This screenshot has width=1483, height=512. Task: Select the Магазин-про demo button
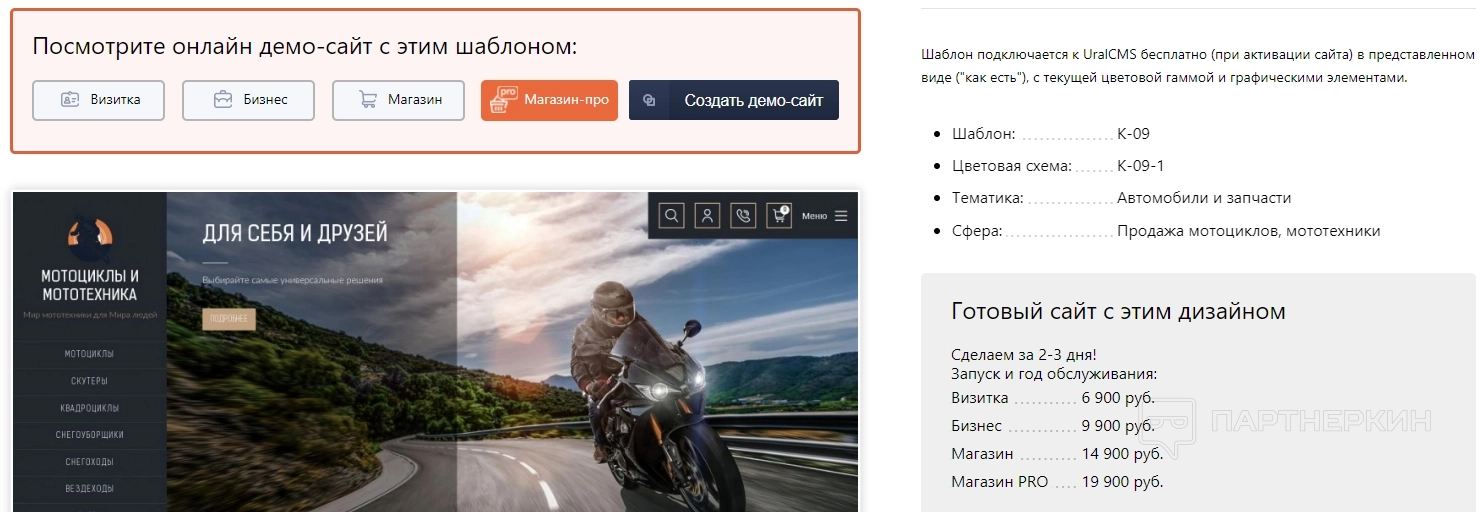click(x=549, y=100)
